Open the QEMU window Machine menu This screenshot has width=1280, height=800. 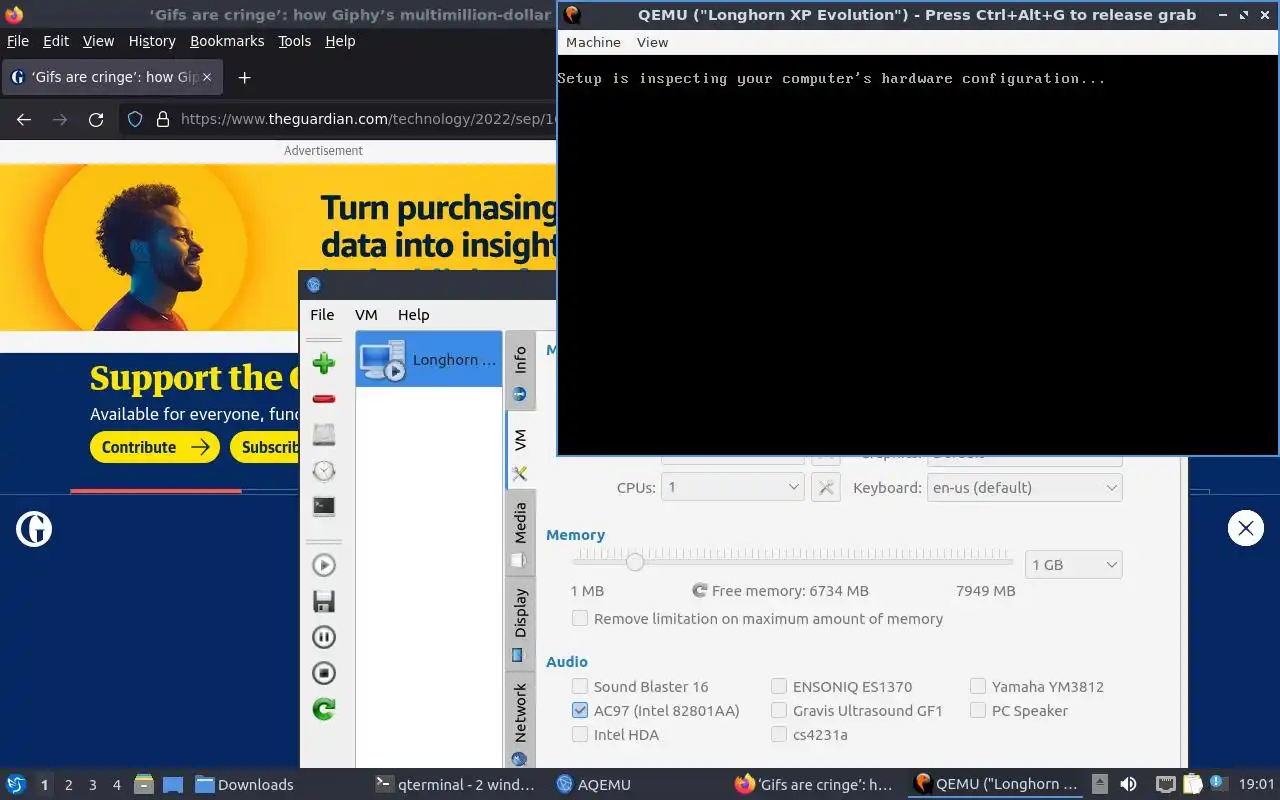pos(593,42)
